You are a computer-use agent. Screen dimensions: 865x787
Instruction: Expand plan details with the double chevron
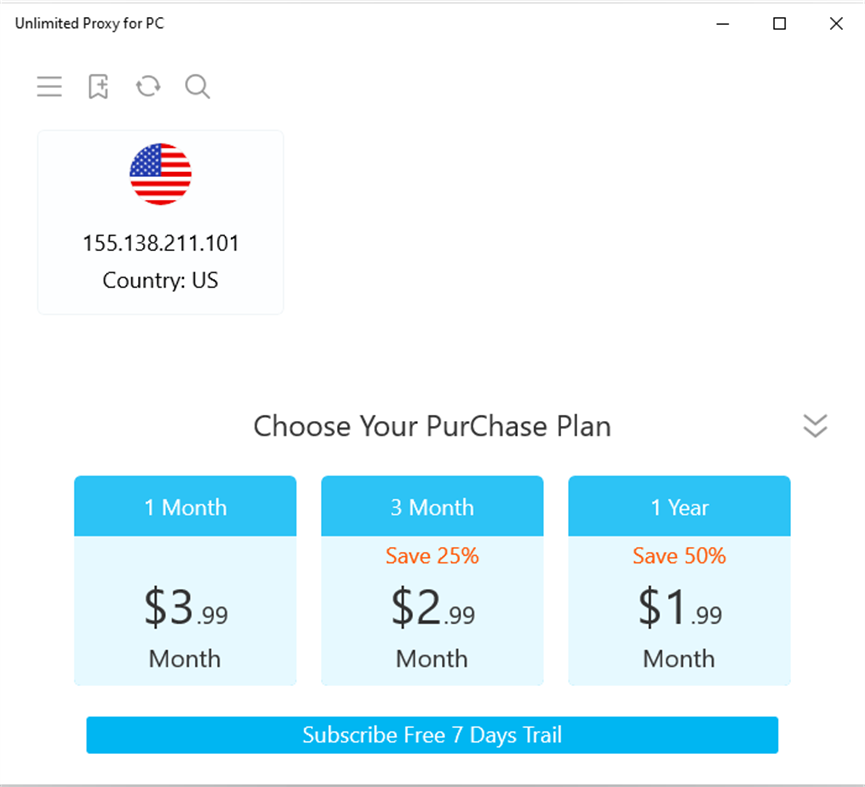pos(815,425)
